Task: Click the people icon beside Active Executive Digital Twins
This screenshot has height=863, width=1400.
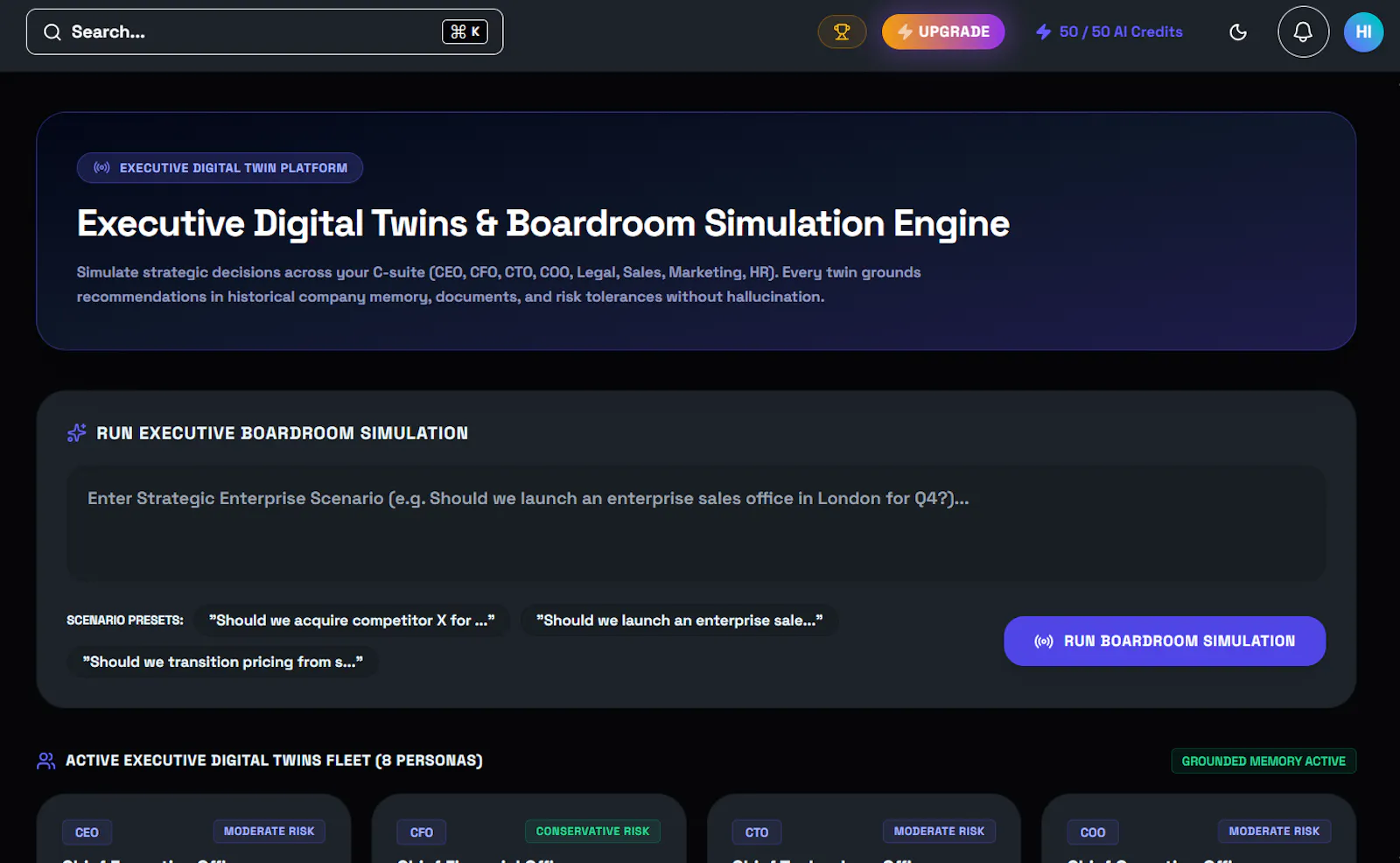Action: [x=46, y=761]
